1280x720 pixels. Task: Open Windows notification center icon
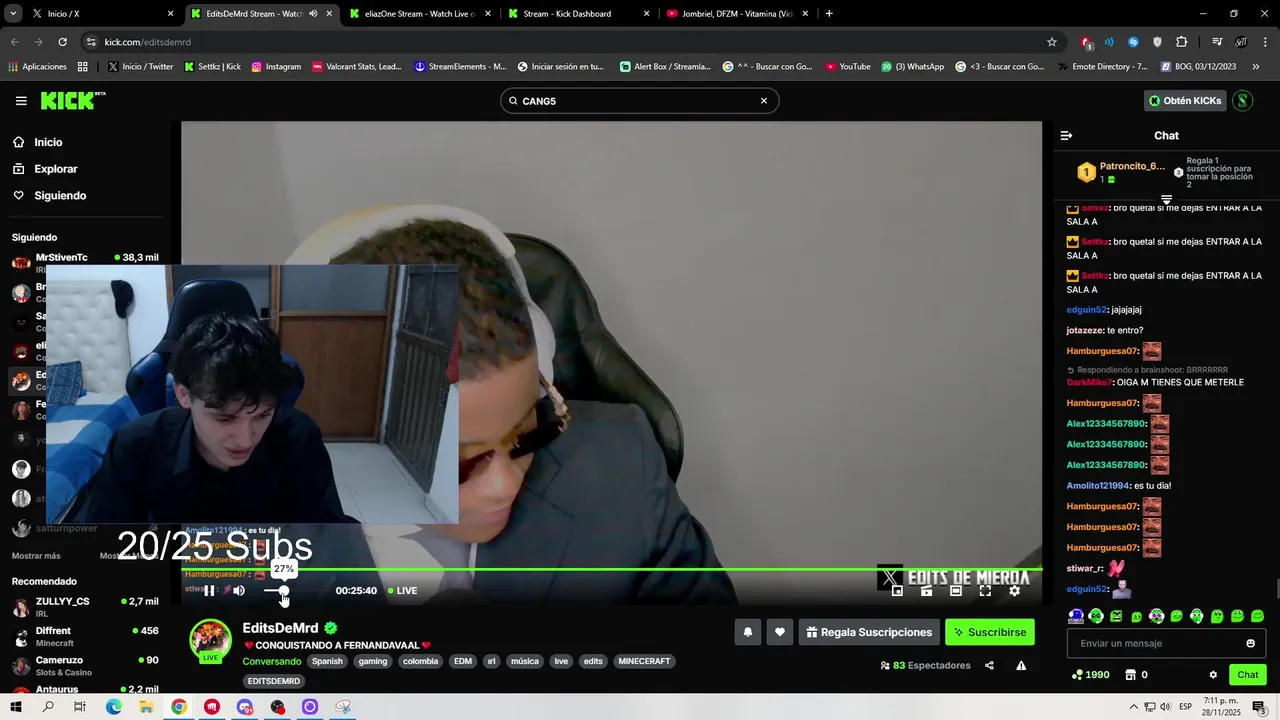(x=1260, y=707)
